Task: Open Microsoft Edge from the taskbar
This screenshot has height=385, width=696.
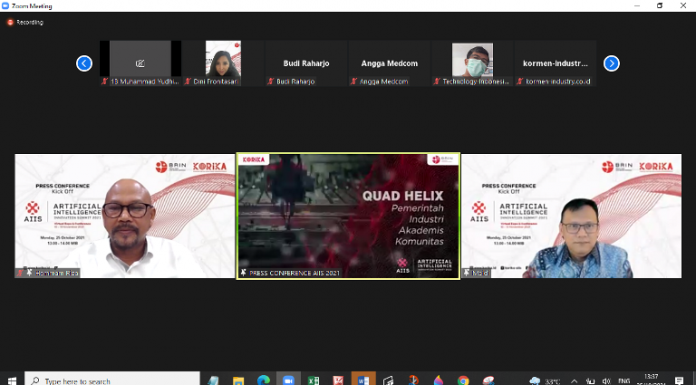Action: [x=263, y=380]
